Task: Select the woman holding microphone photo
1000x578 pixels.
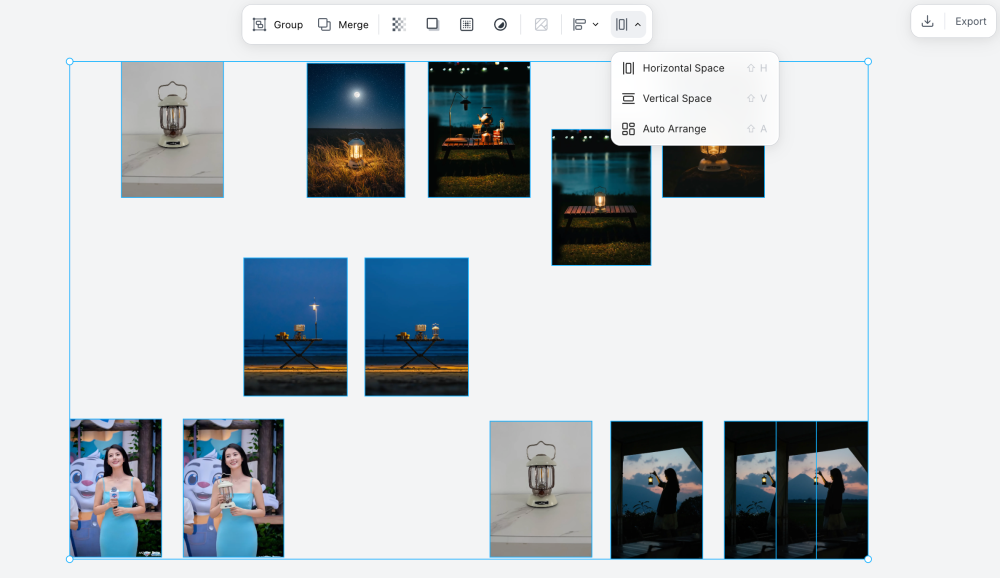Action: pyautogui.click(x=115, y=488)
